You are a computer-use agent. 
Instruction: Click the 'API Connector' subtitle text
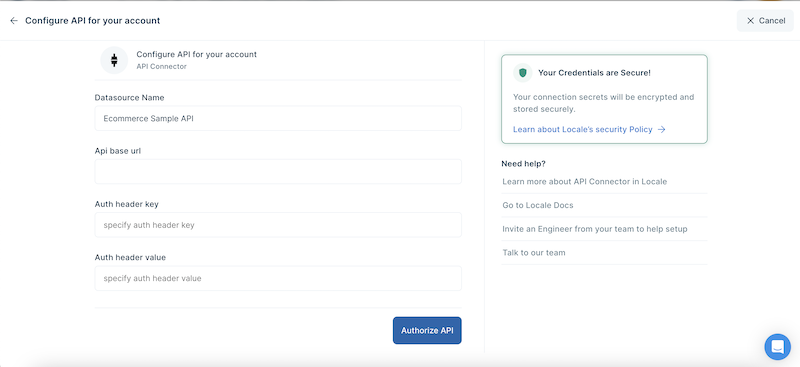pyautogui.click(x=161, y=66)
